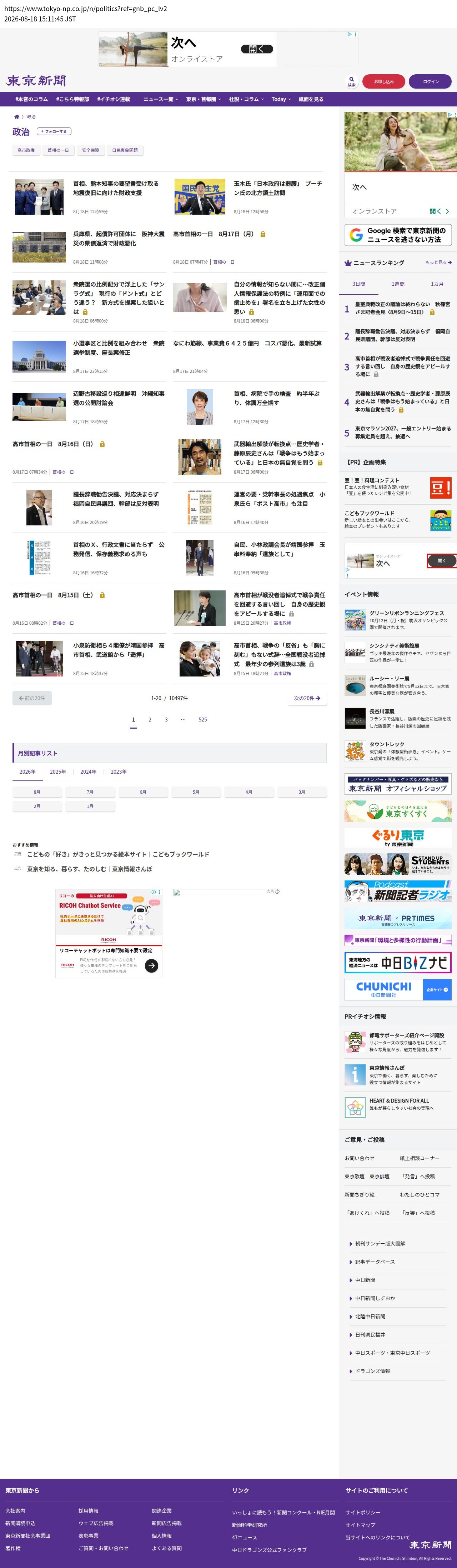Switch ranking to the 1週間 tab
Screen dimensions: 457x1568
(397, 284)
